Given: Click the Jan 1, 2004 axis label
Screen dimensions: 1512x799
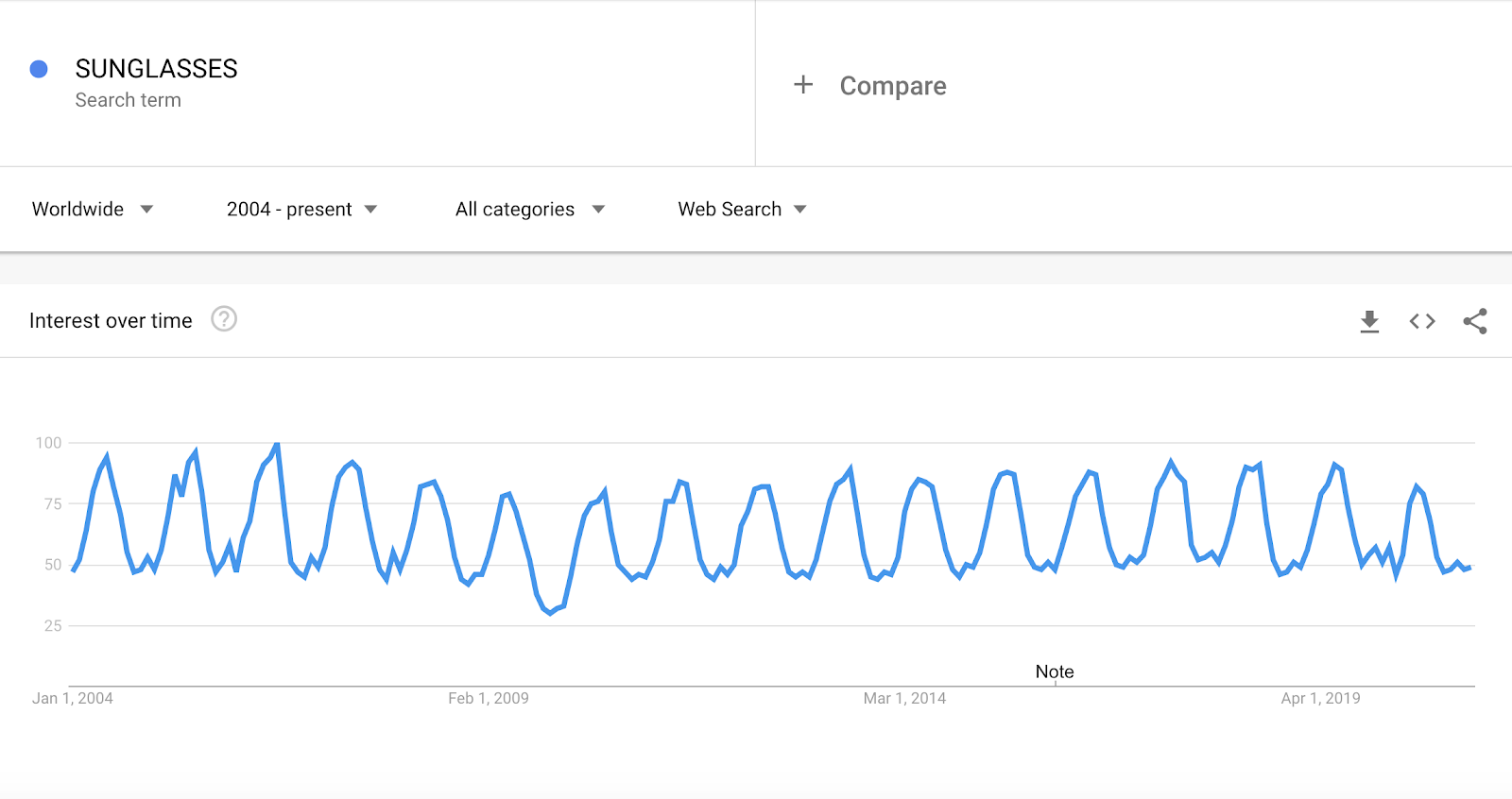Looking at the screenshot, I should (x=73, y=699).
